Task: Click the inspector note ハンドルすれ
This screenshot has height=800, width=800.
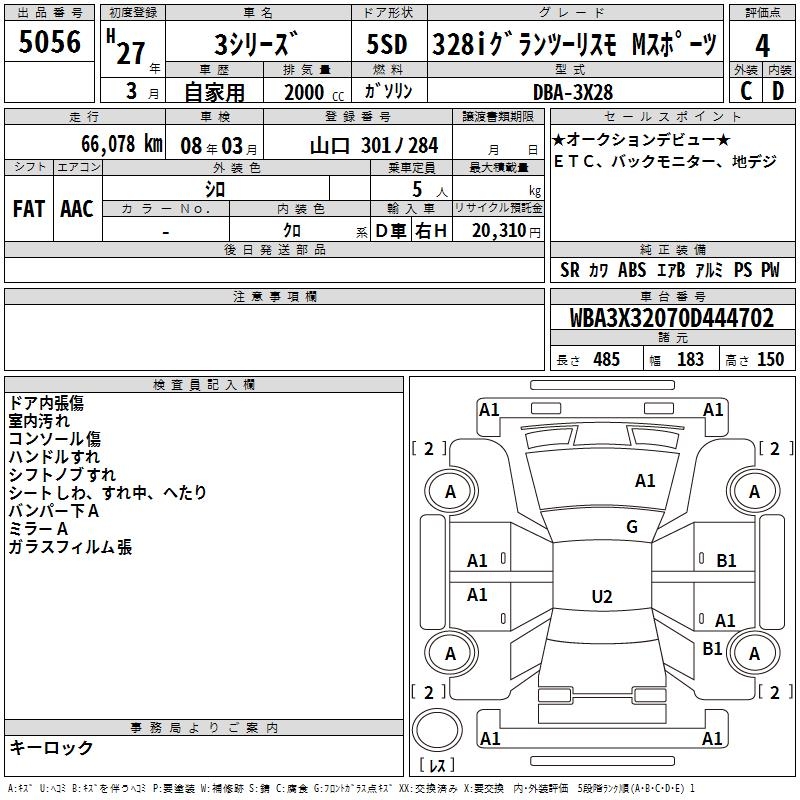Action: click(x=54, y=457)
